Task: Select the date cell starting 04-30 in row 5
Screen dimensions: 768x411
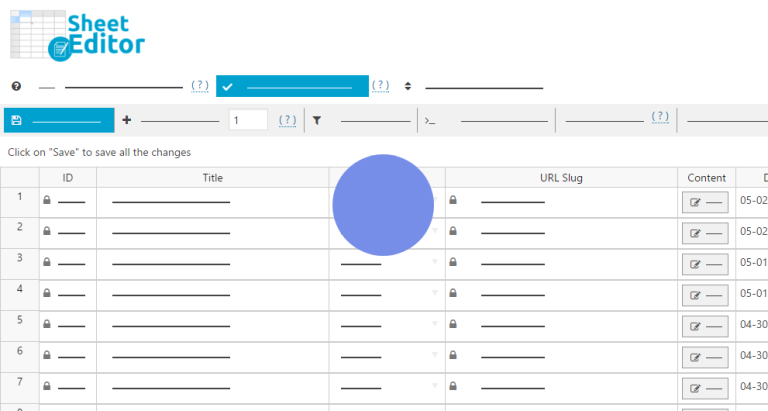Action: pyautogui.click(x=752, y=326)
